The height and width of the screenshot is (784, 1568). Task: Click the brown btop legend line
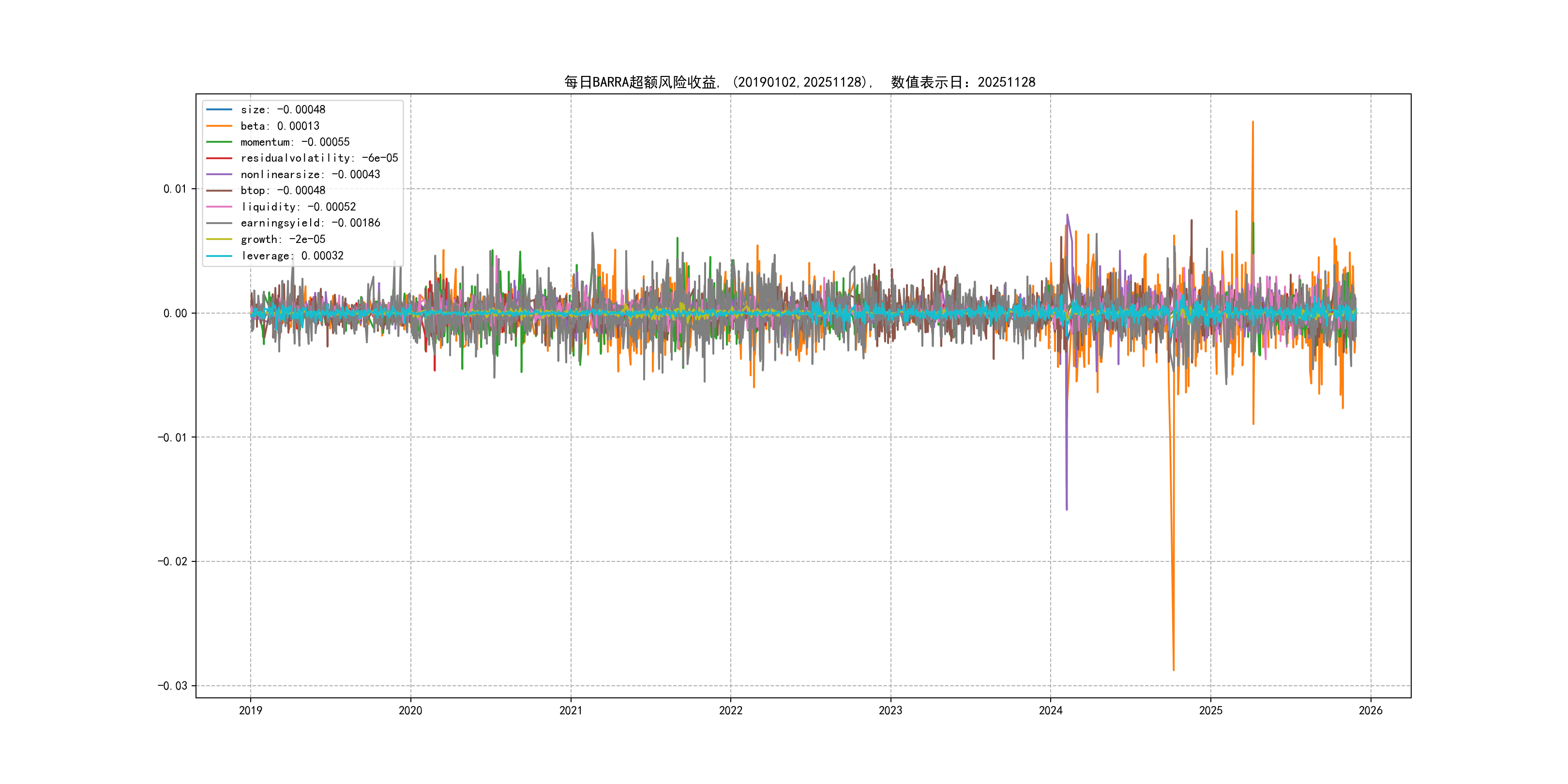219,191
